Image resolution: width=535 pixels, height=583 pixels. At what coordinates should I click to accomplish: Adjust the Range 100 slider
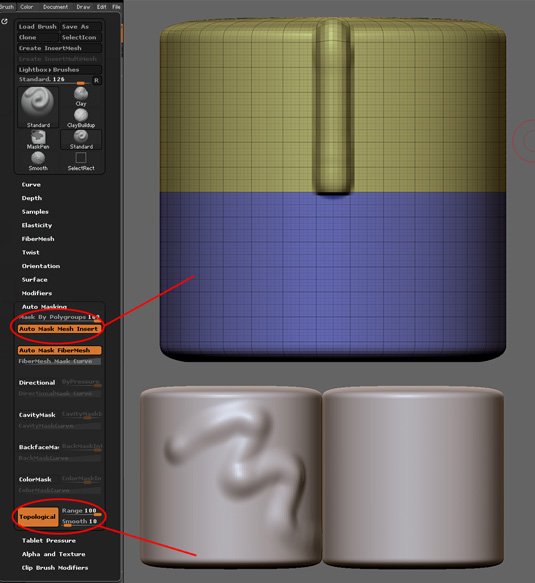click(x=81, y=512)
